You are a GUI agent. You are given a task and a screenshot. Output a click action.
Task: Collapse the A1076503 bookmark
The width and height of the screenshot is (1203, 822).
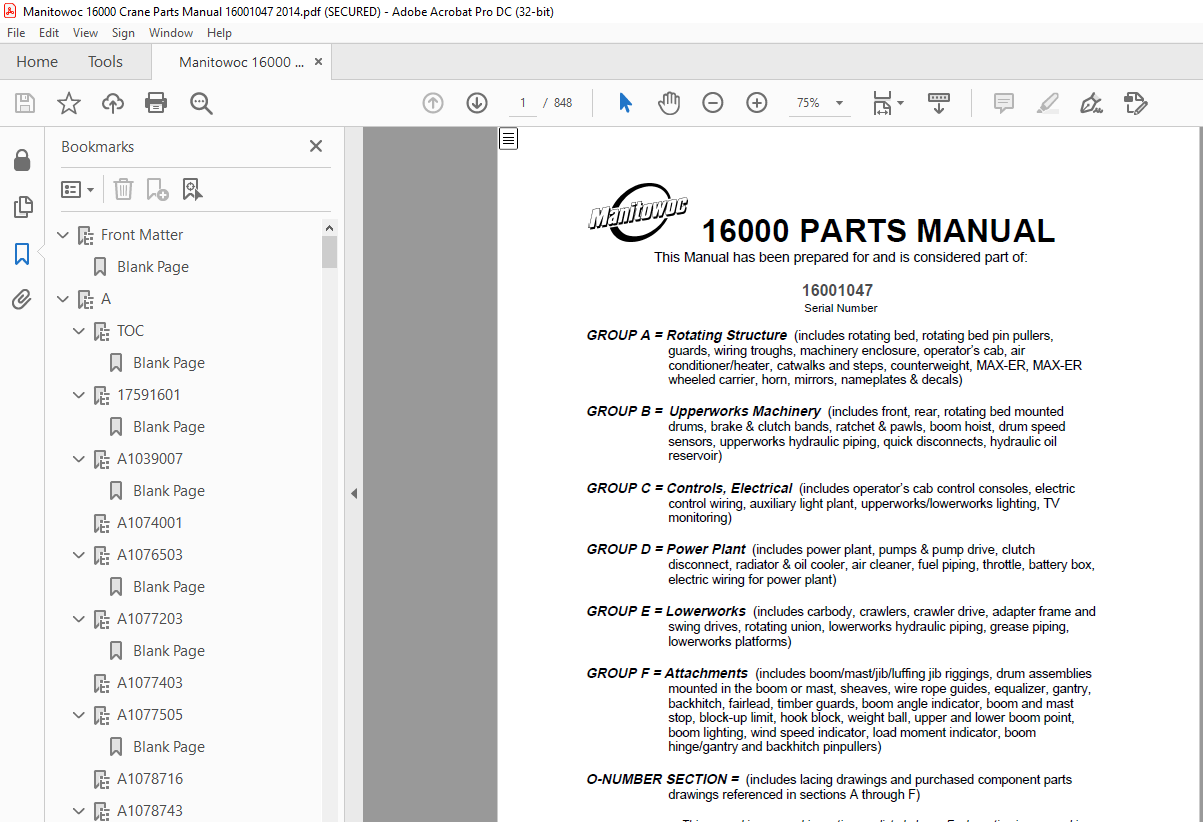(80, 555)
